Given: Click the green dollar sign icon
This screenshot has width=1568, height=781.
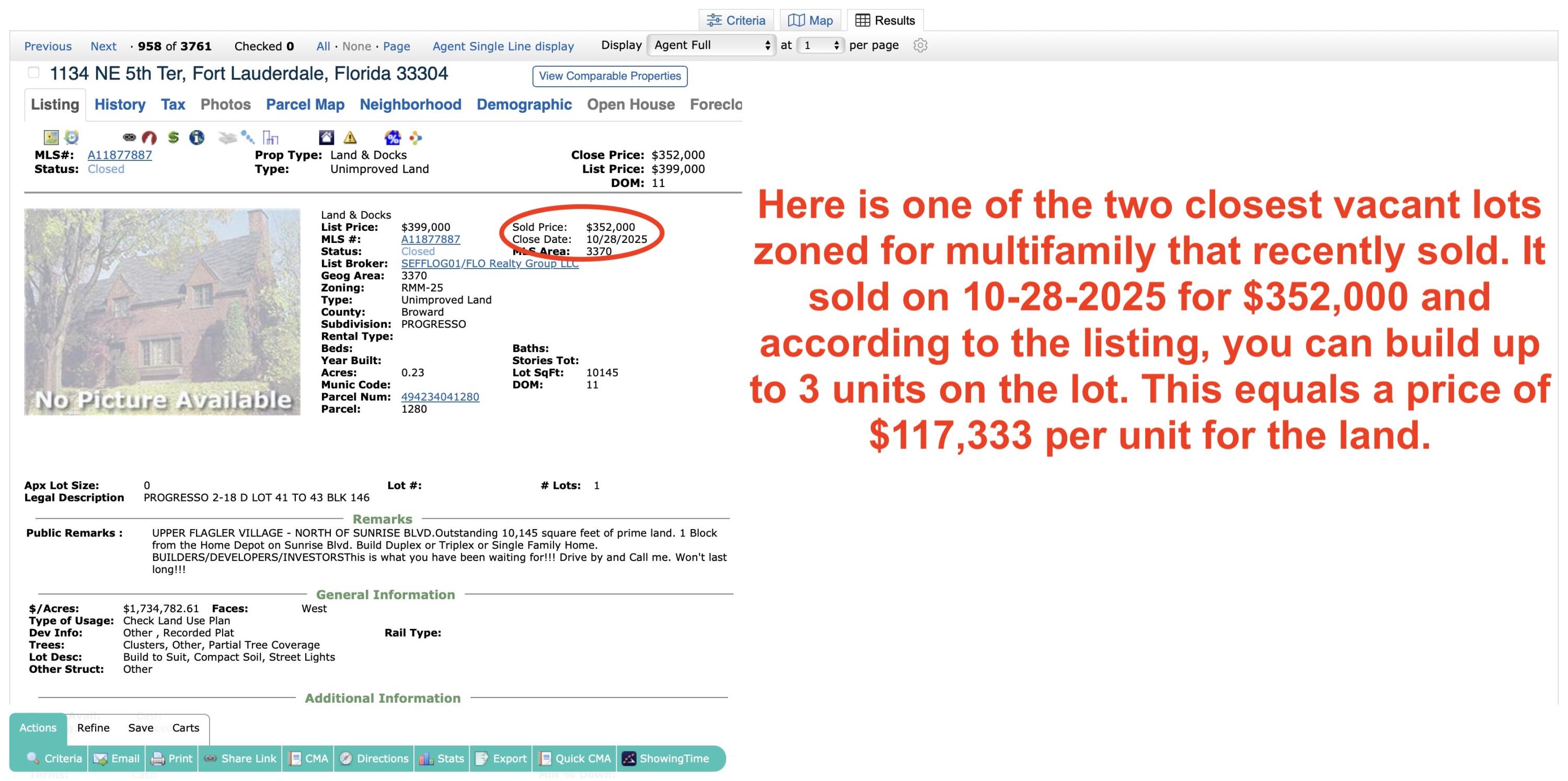Looking at the screenshot, I should 174,137.
